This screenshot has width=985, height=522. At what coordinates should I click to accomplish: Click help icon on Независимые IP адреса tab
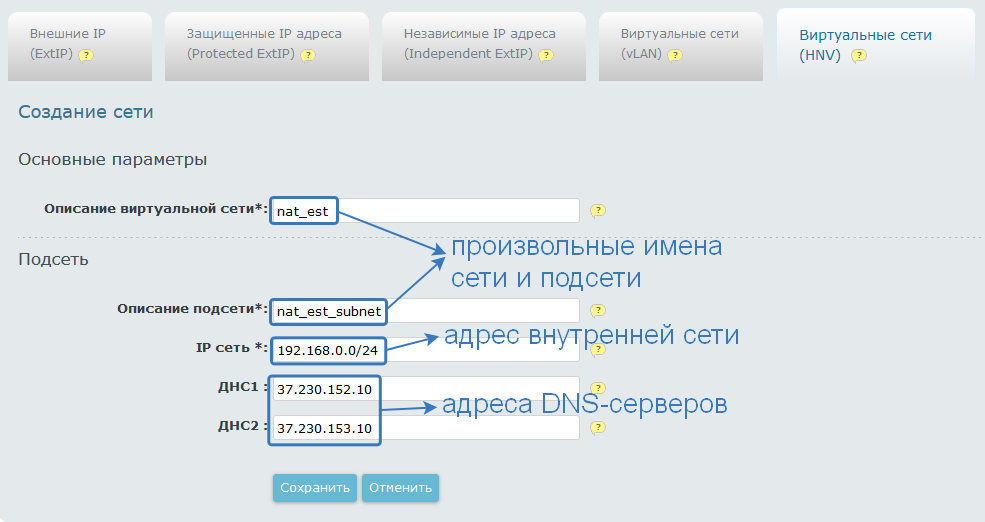tap(546, 55)
